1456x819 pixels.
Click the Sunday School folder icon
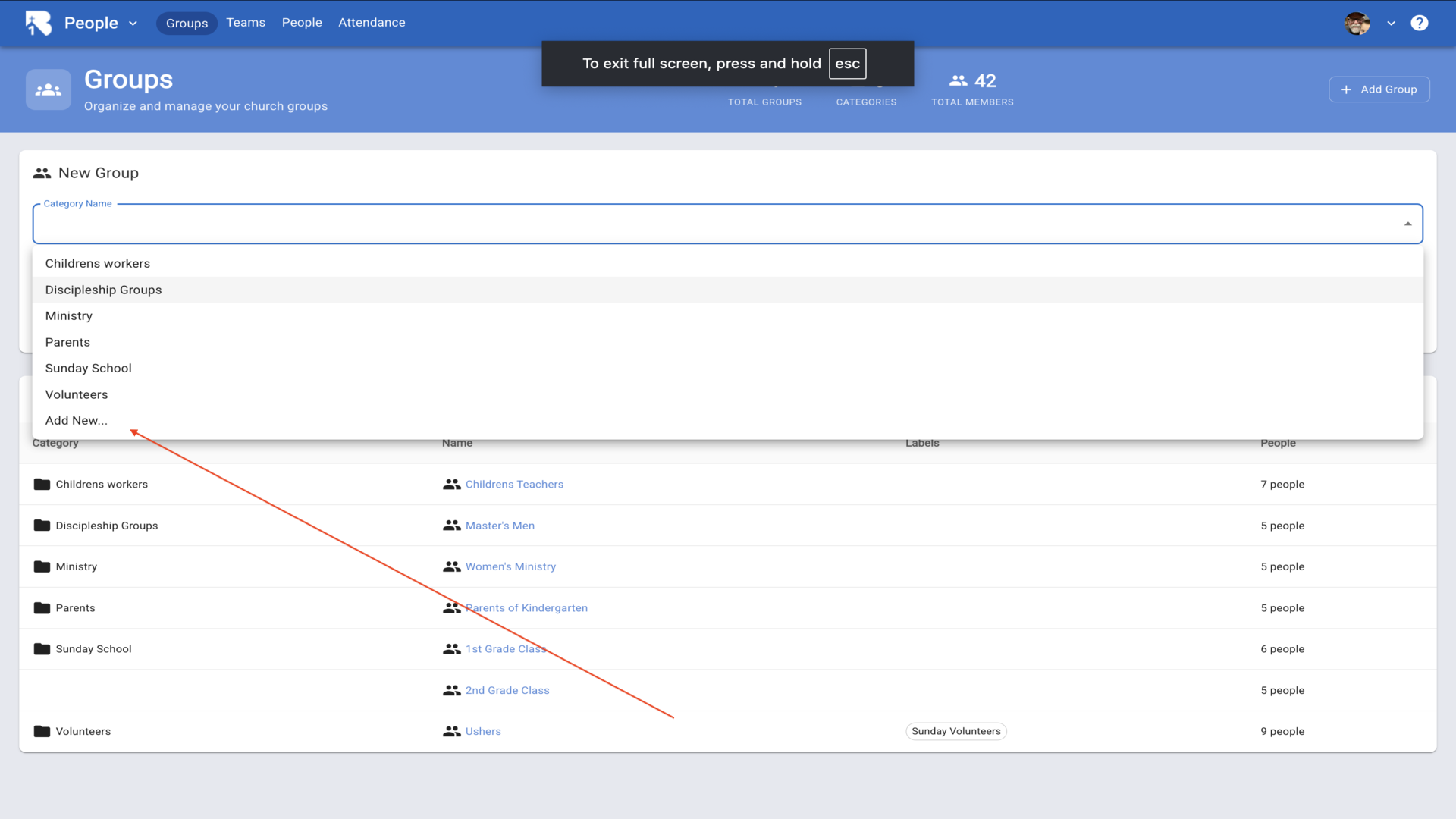coord(42,649)
